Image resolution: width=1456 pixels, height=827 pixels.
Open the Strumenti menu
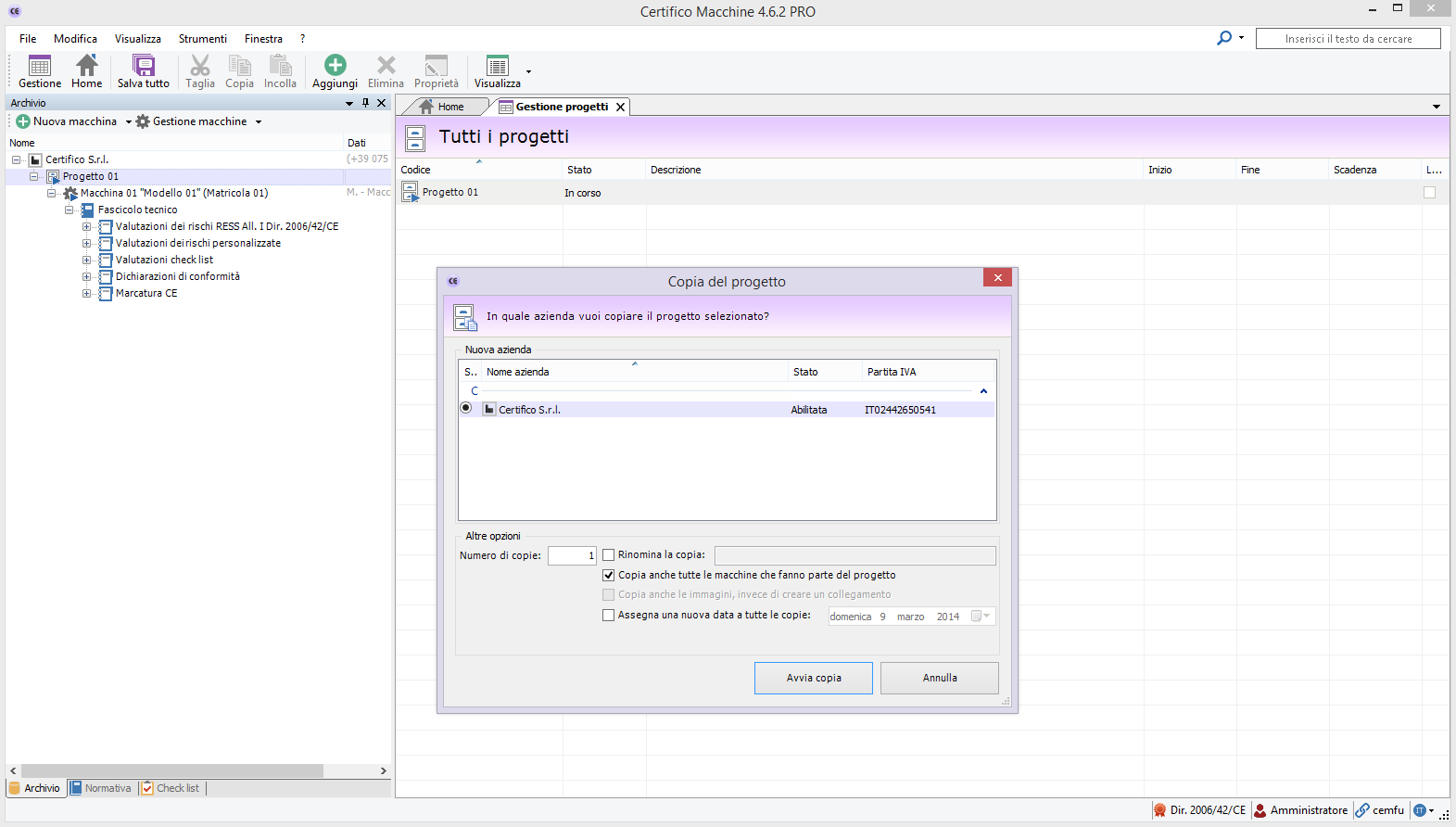(202, 39)
